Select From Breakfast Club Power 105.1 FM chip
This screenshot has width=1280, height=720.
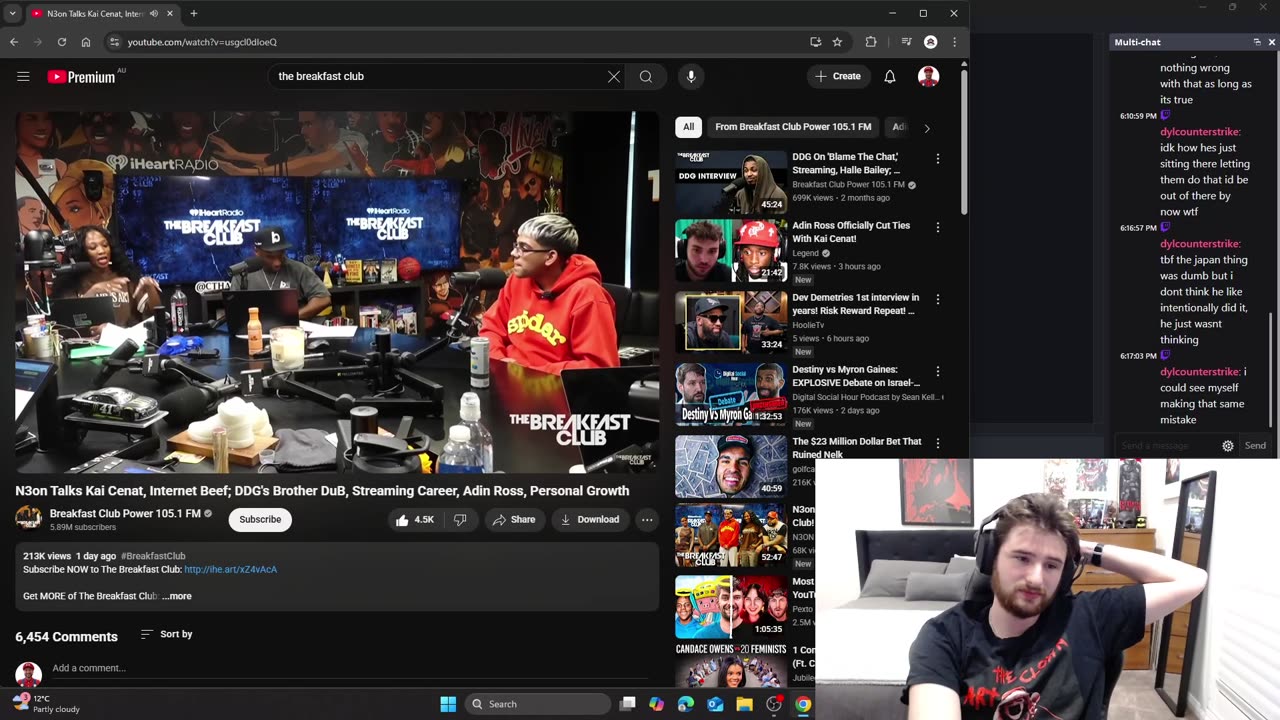pyautogui.click(x=793, y=127)
